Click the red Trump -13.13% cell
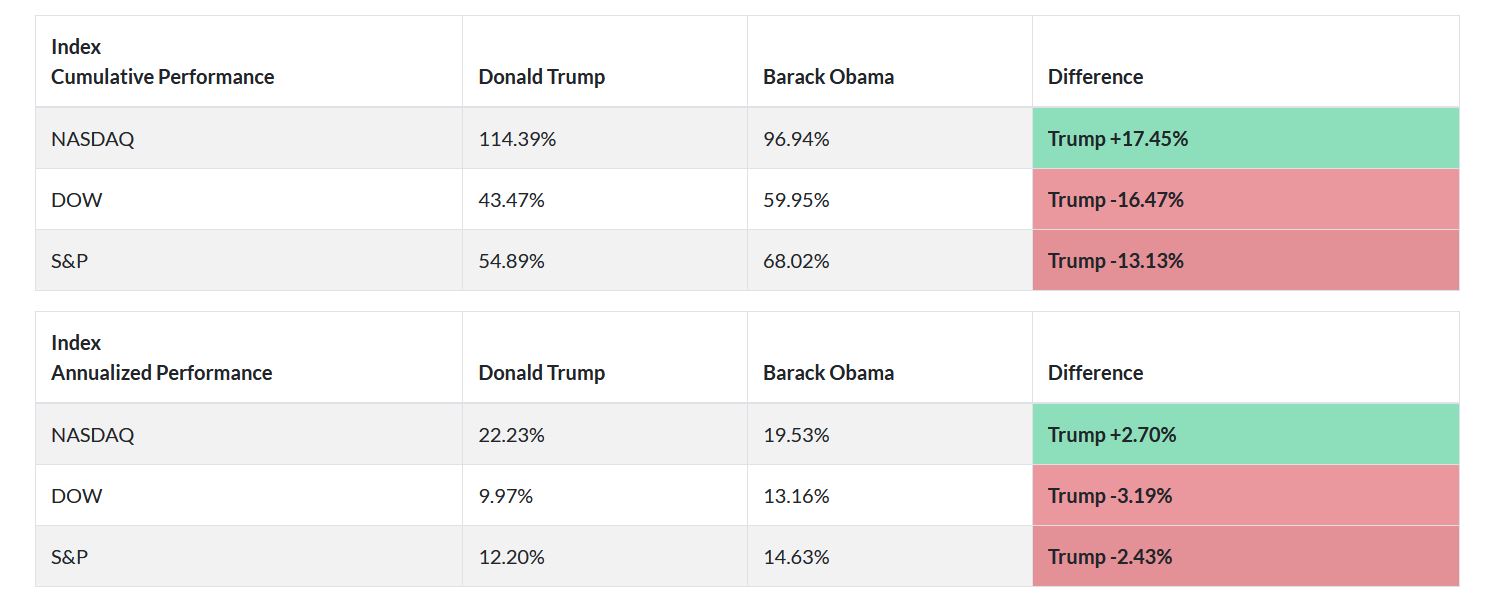This screenshot has width=1486, height=606. [x=1115, y=261]
